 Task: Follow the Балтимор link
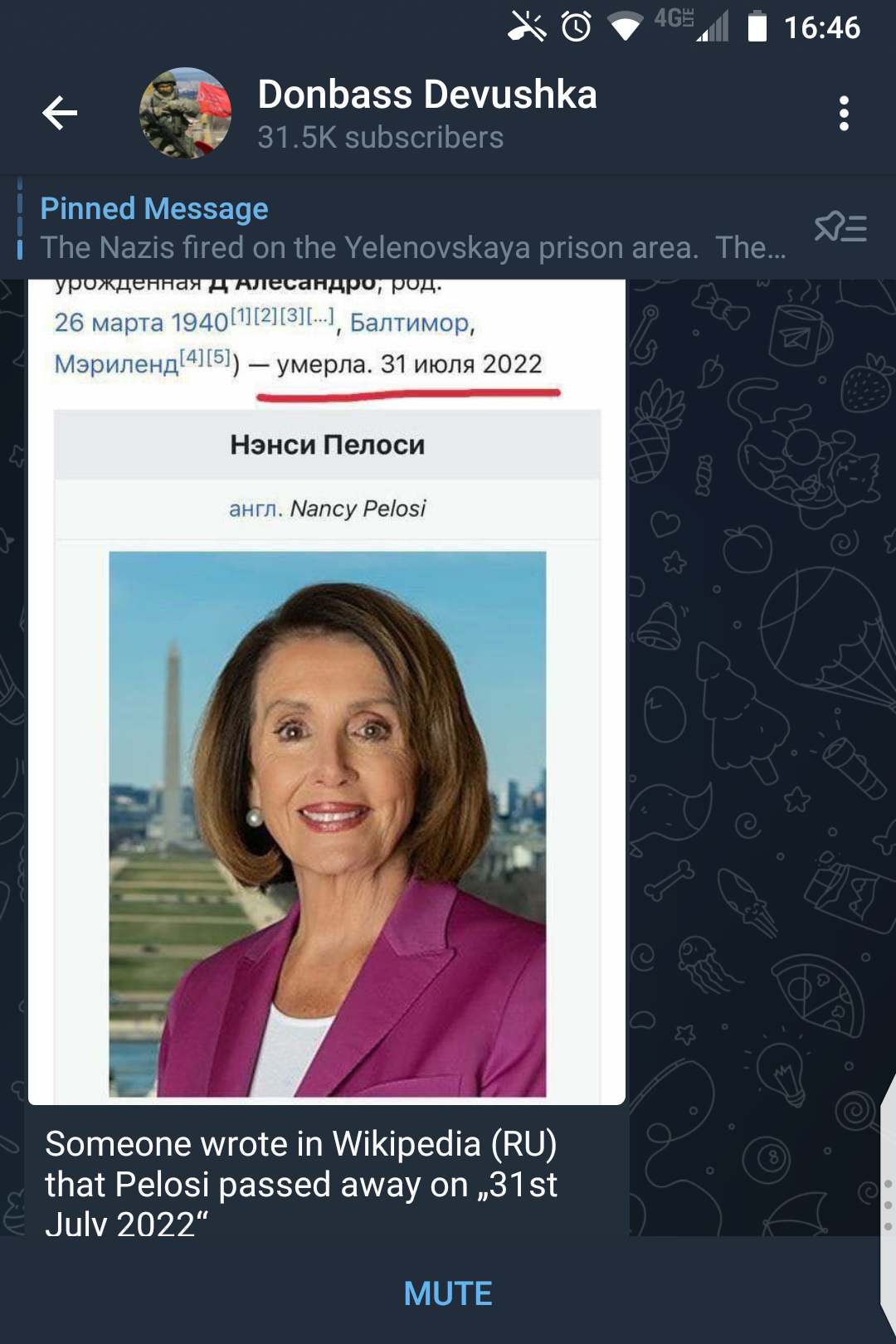click(x=410, y=322)
